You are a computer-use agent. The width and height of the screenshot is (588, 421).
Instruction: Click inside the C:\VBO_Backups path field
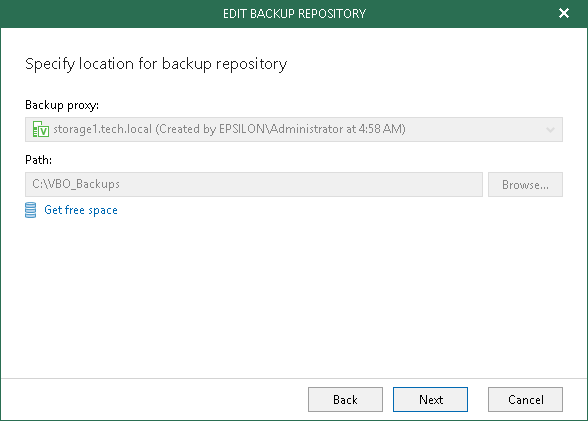coord(254,184)
